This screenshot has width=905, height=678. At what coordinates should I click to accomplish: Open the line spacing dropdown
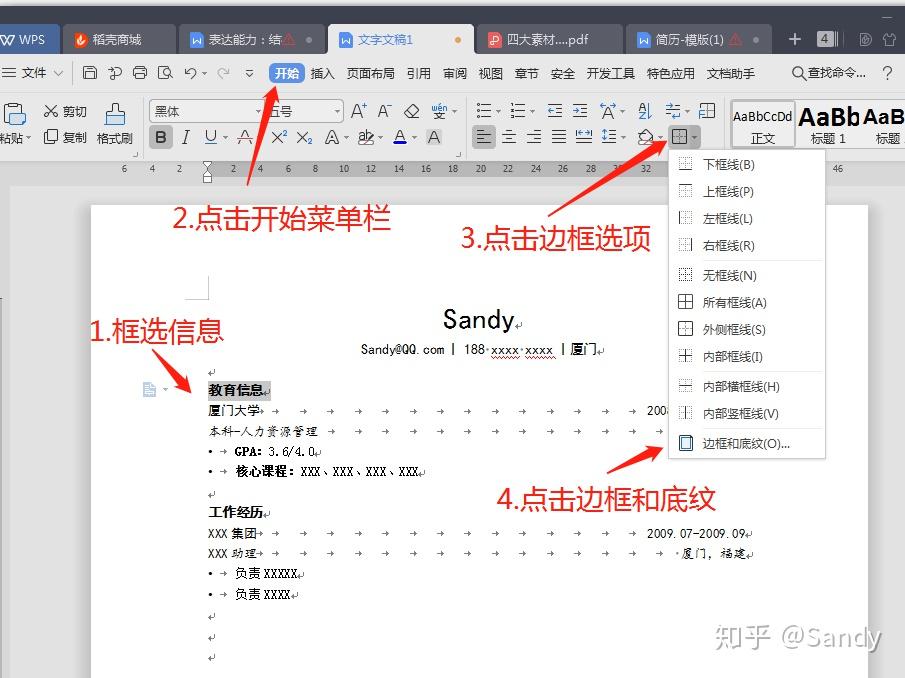[x=624, y=137]
